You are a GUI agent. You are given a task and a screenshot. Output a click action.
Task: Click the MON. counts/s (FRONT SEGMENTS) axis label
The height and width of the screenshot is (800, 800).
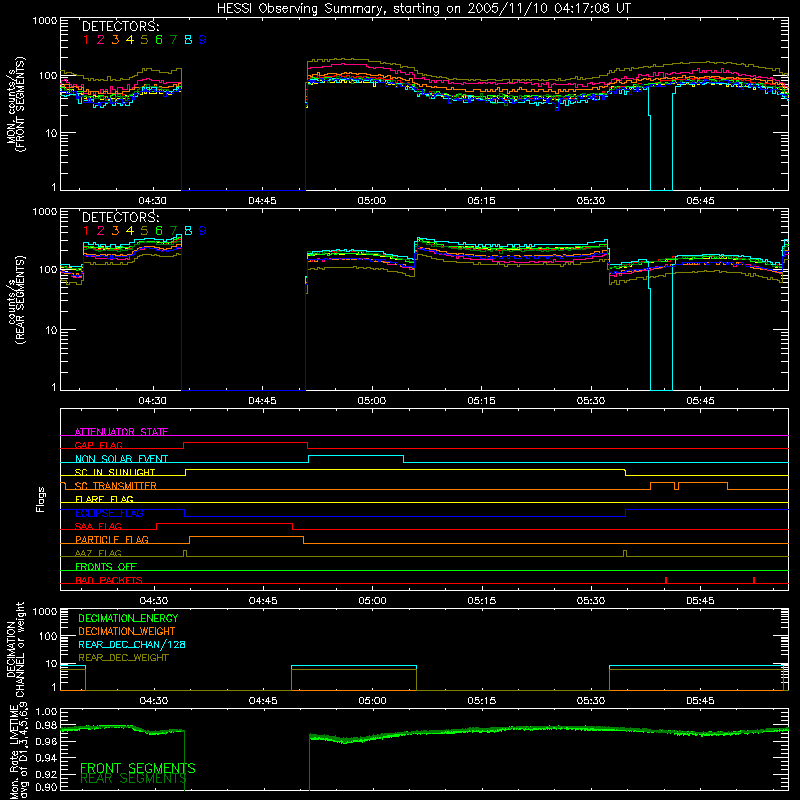click(16, 104)
